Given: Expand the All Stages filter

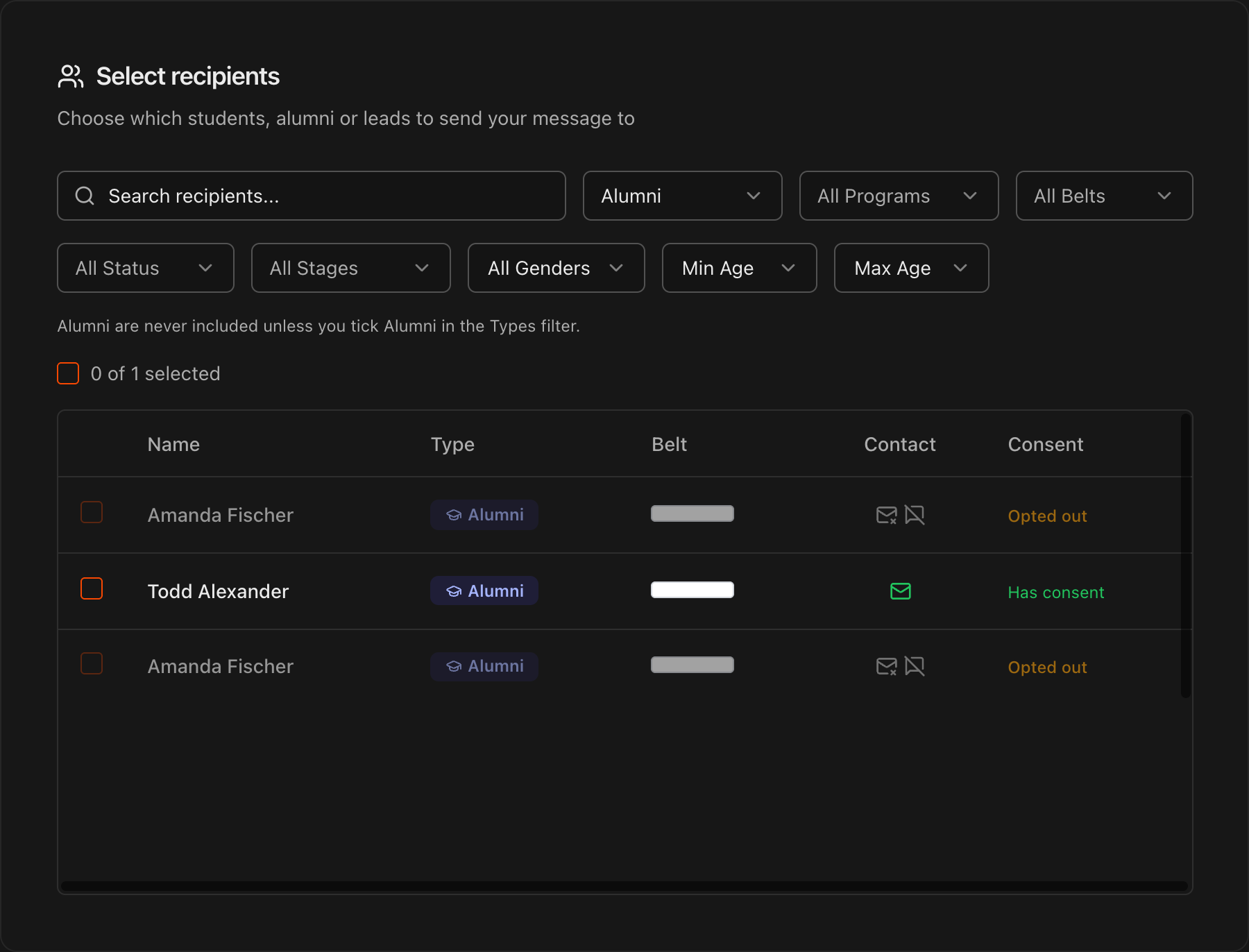Looking at the screenshot, I should pyautogui.click(x=351, y=268).
